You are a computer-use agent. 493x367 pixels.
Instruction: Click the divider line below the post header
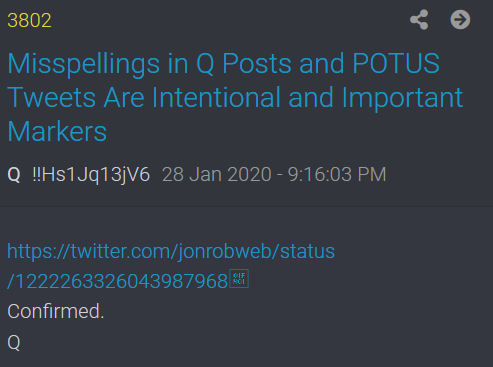(246, 207)
